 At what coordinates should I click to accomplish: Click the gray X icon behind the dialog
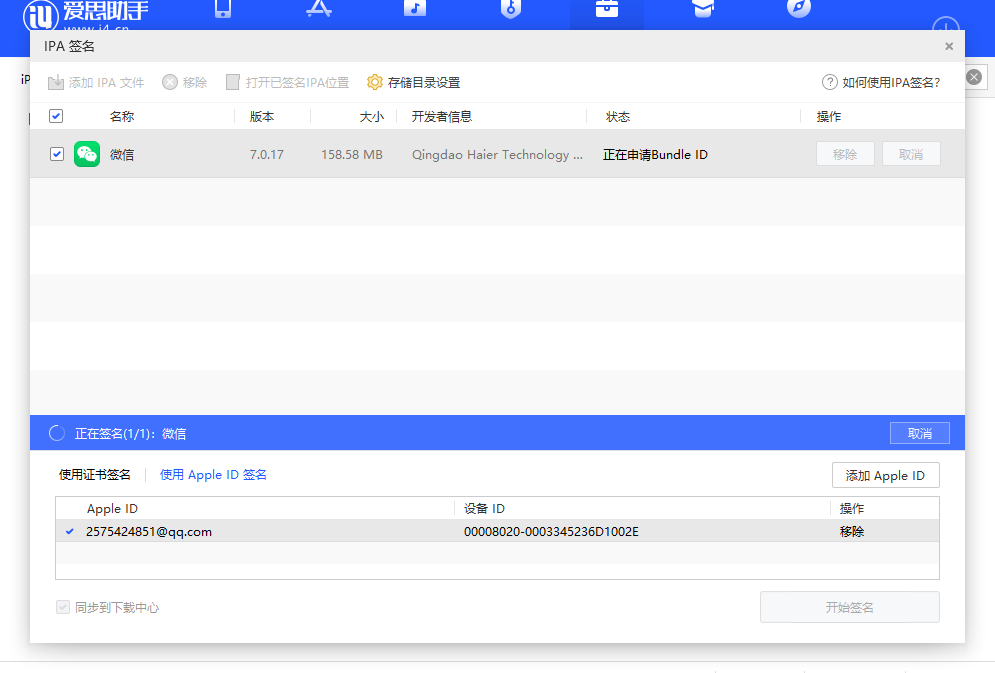[974, 77]
